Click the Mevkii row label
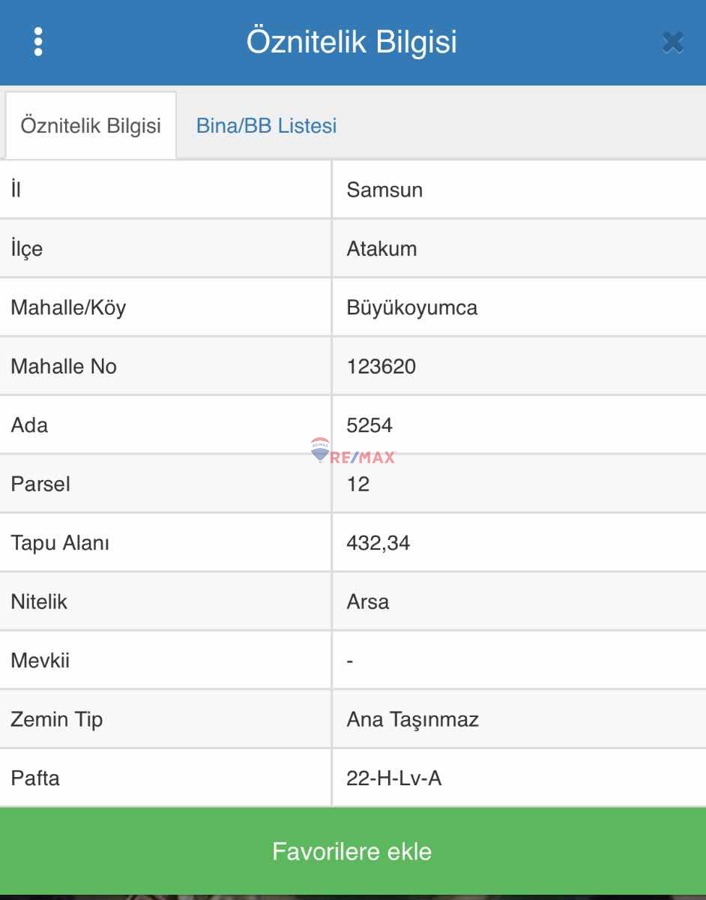706x900 pixels. [x=40, y=661]
